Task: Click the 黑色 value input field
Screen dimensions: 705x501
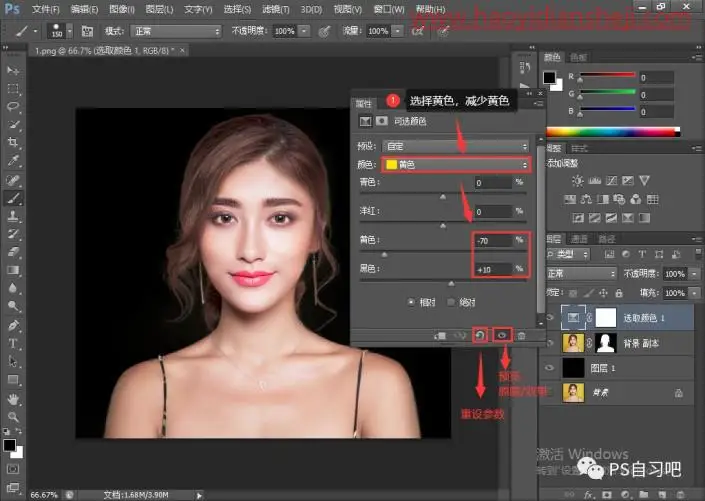Action: coord(493,269)
